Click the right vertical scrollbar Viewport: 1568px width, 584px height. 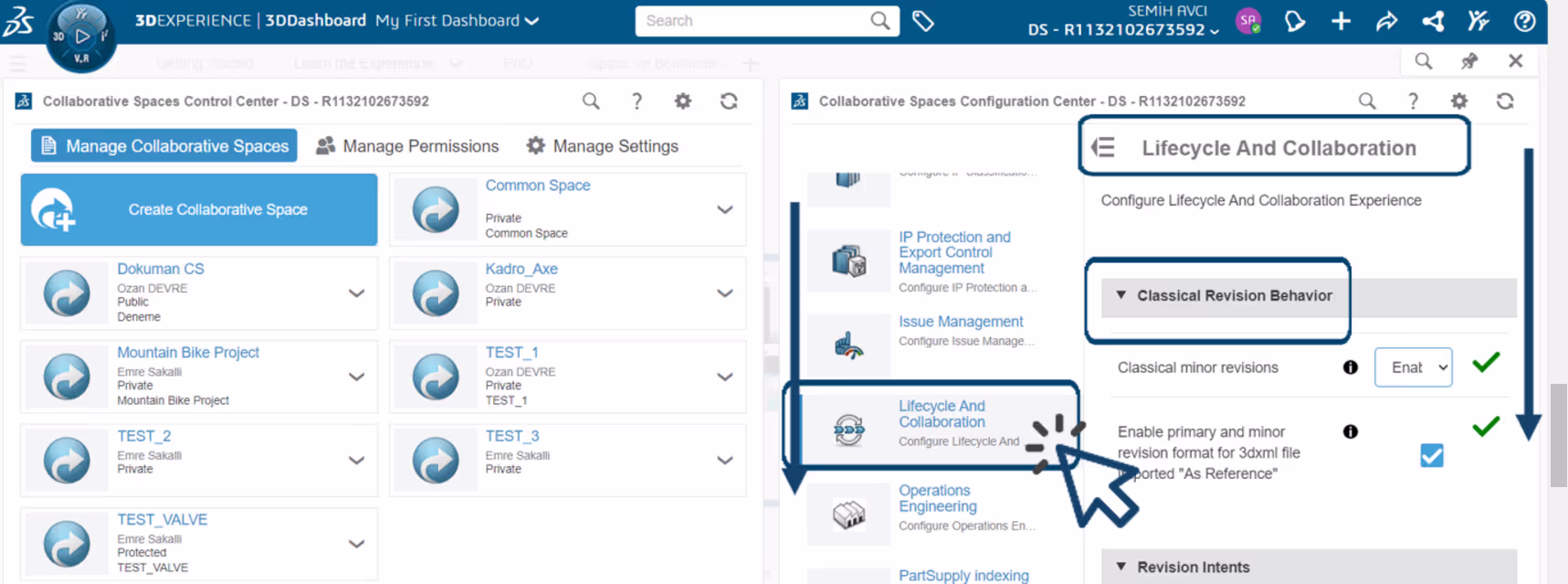[1559, 435]
